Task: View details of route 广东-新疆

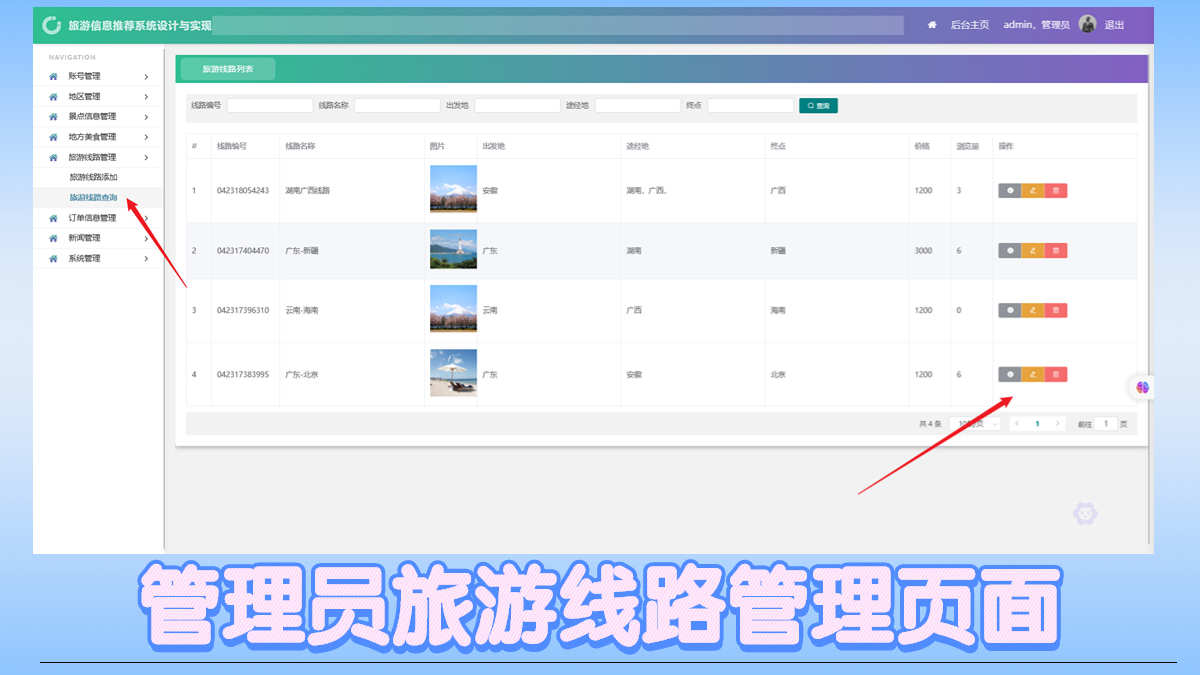Action: point(1010,251)
